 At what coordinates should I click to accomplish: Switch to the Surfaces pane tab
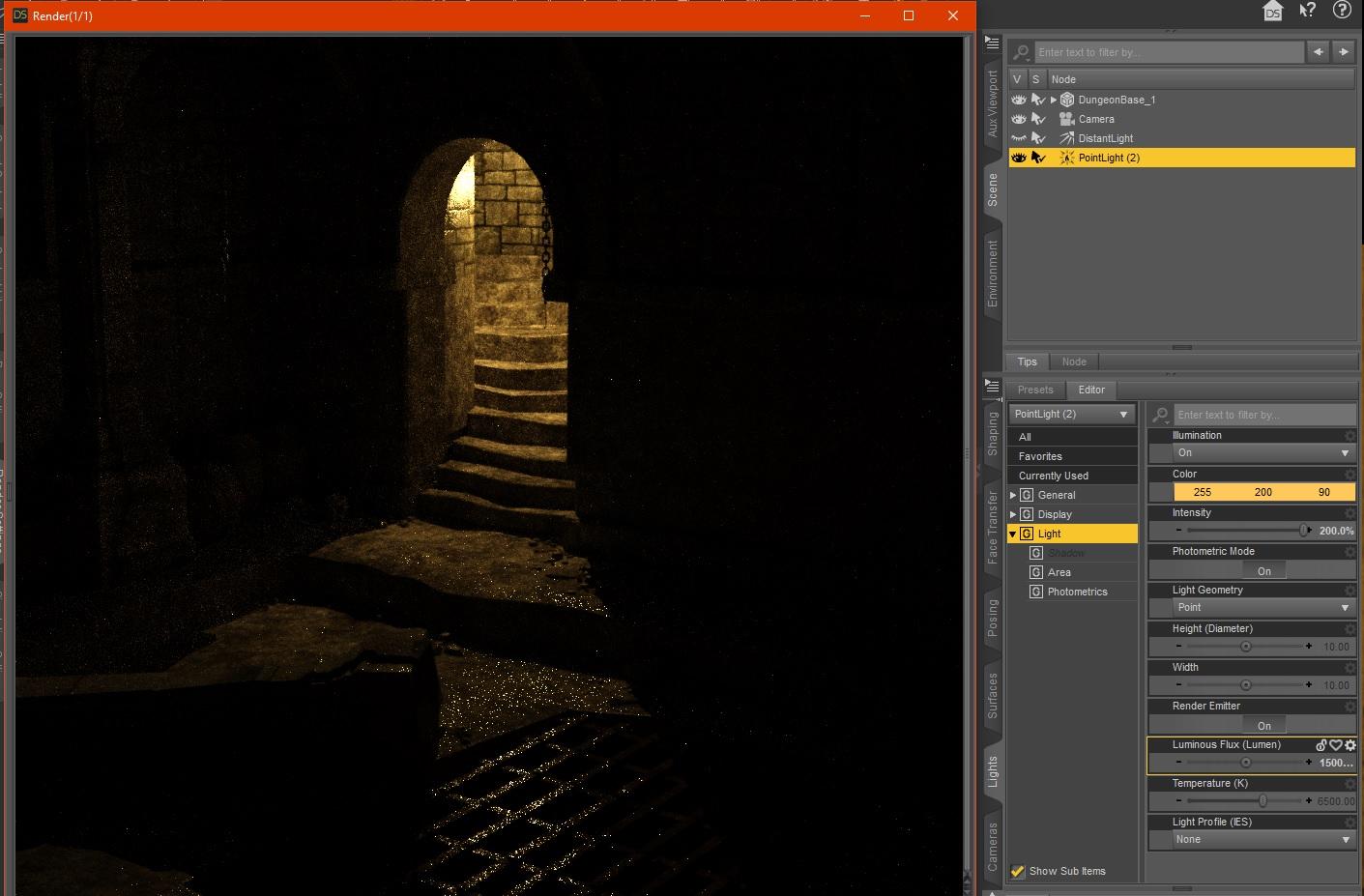(x=993, y=695)
